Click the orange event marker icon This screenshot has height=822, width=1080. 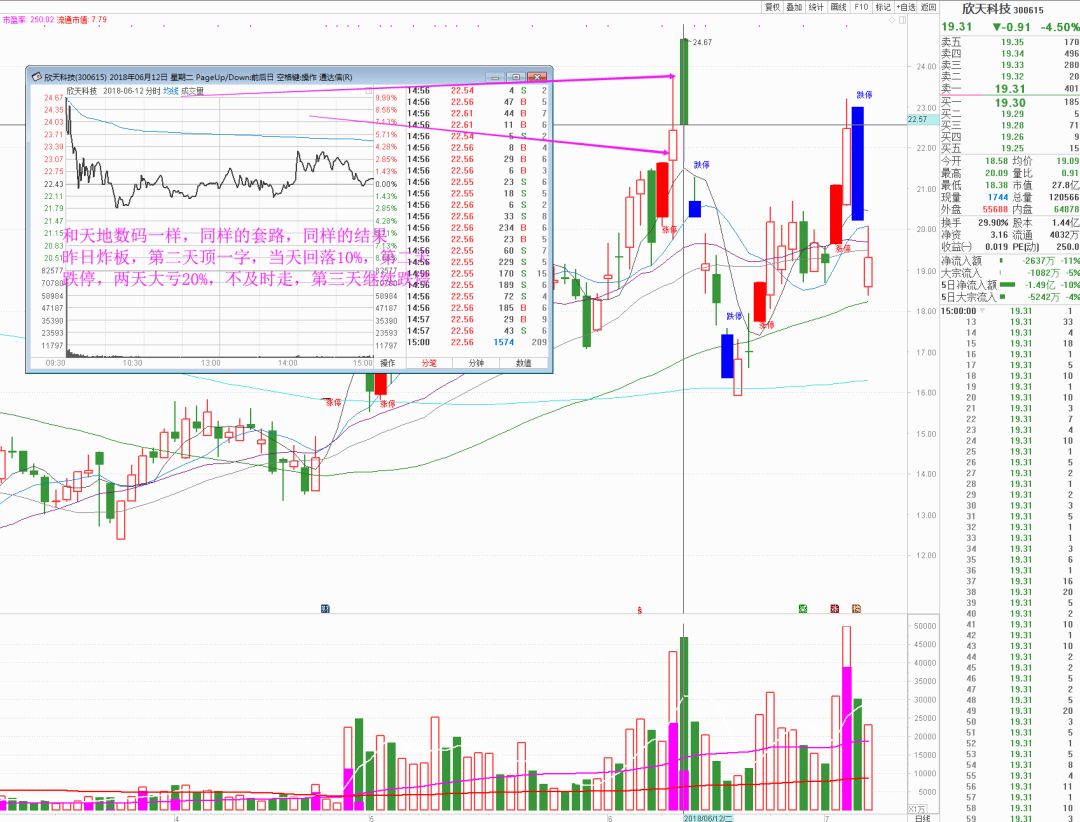point(856,608)
